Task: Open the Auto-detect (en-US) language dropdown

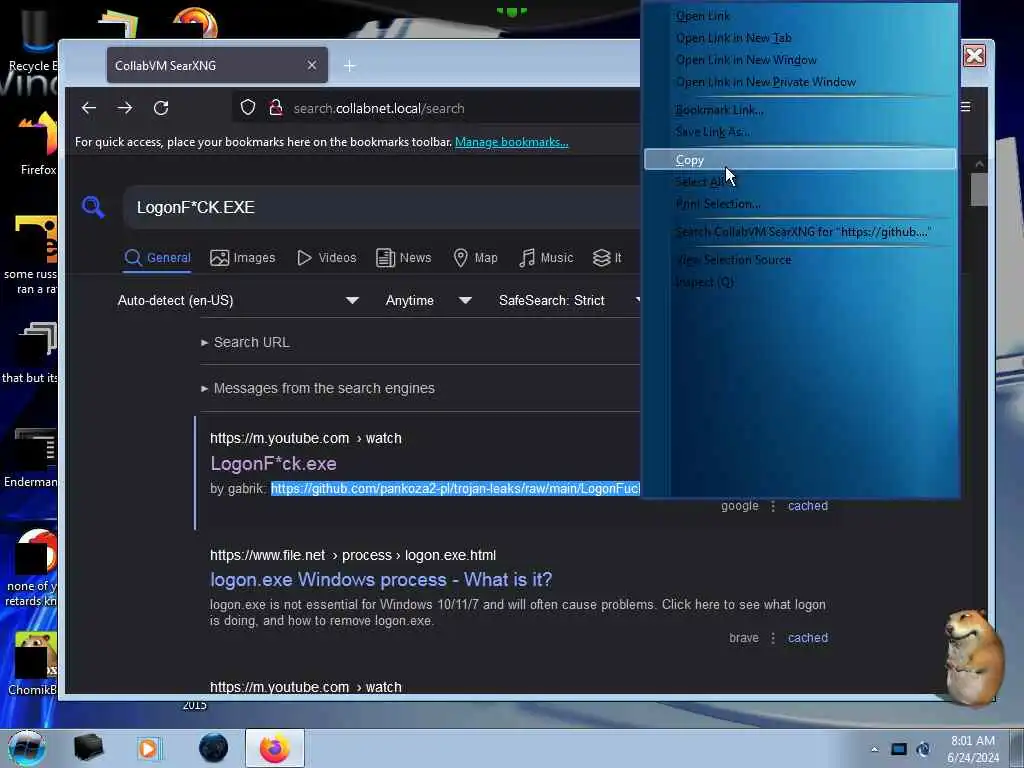Action: click(238, 300)
